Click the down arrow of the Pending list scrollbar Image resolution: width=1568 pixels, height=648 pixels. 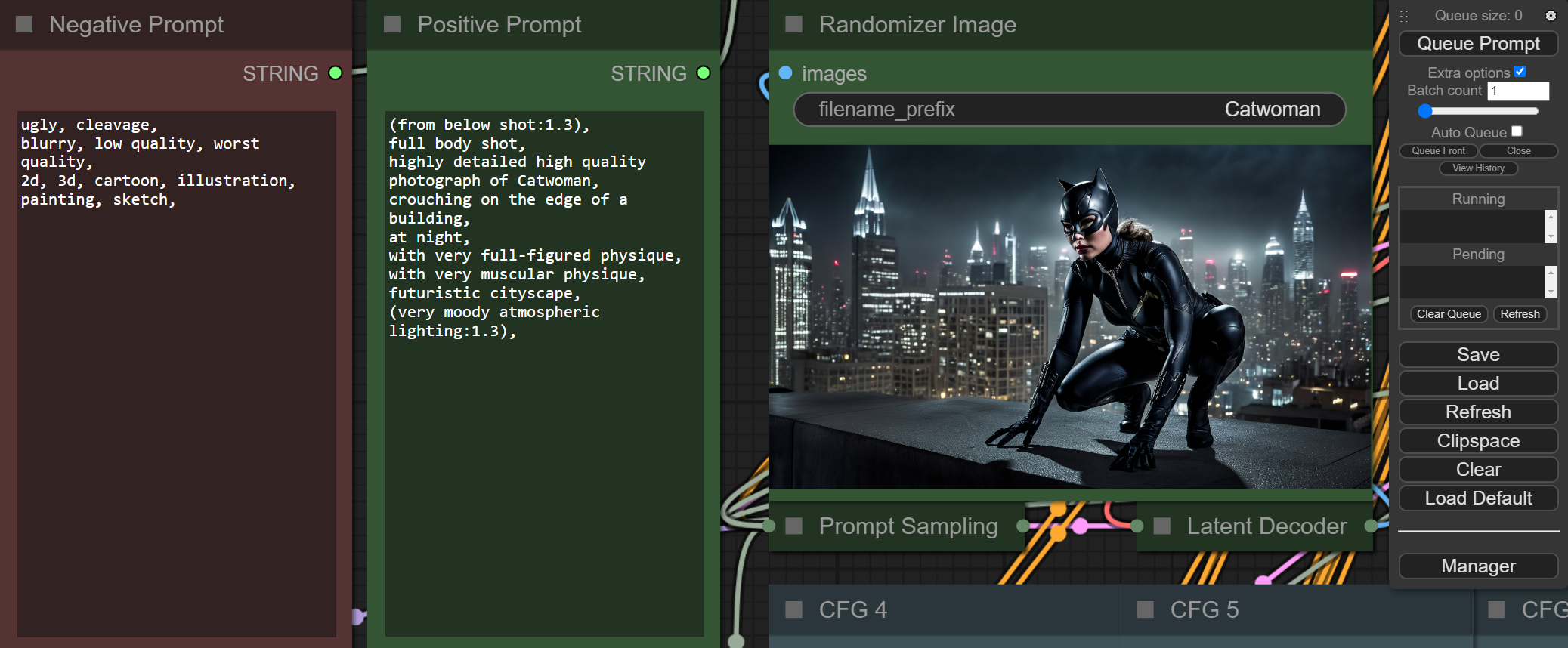[1551, 292]
